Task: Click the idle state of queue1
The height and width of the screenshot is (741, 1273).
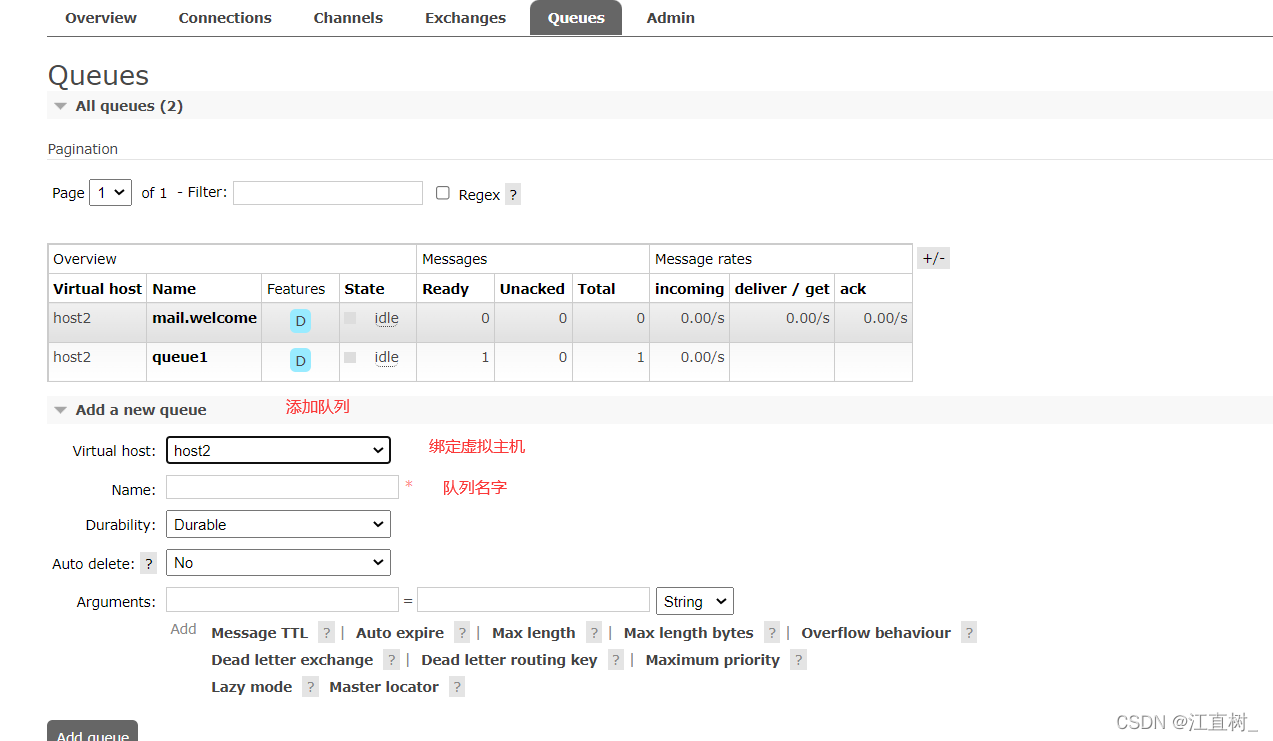Action: coord(387,357)
